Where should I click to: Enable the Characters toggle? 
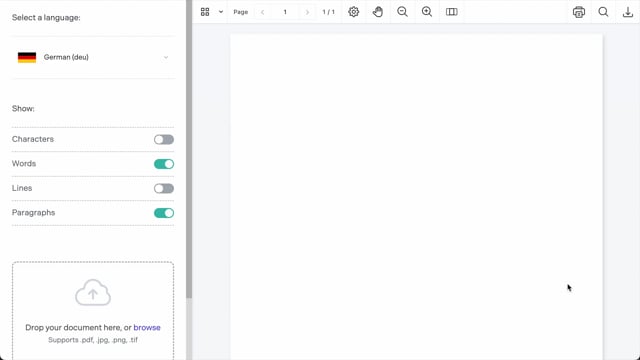[164, 140]
